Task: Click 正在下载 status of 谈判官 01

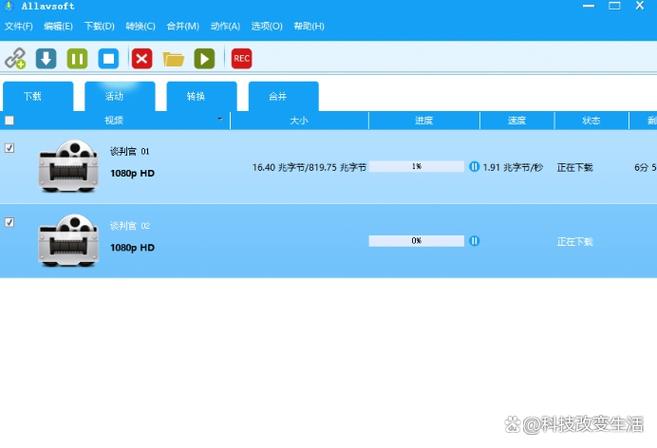Action: [574, 167]
